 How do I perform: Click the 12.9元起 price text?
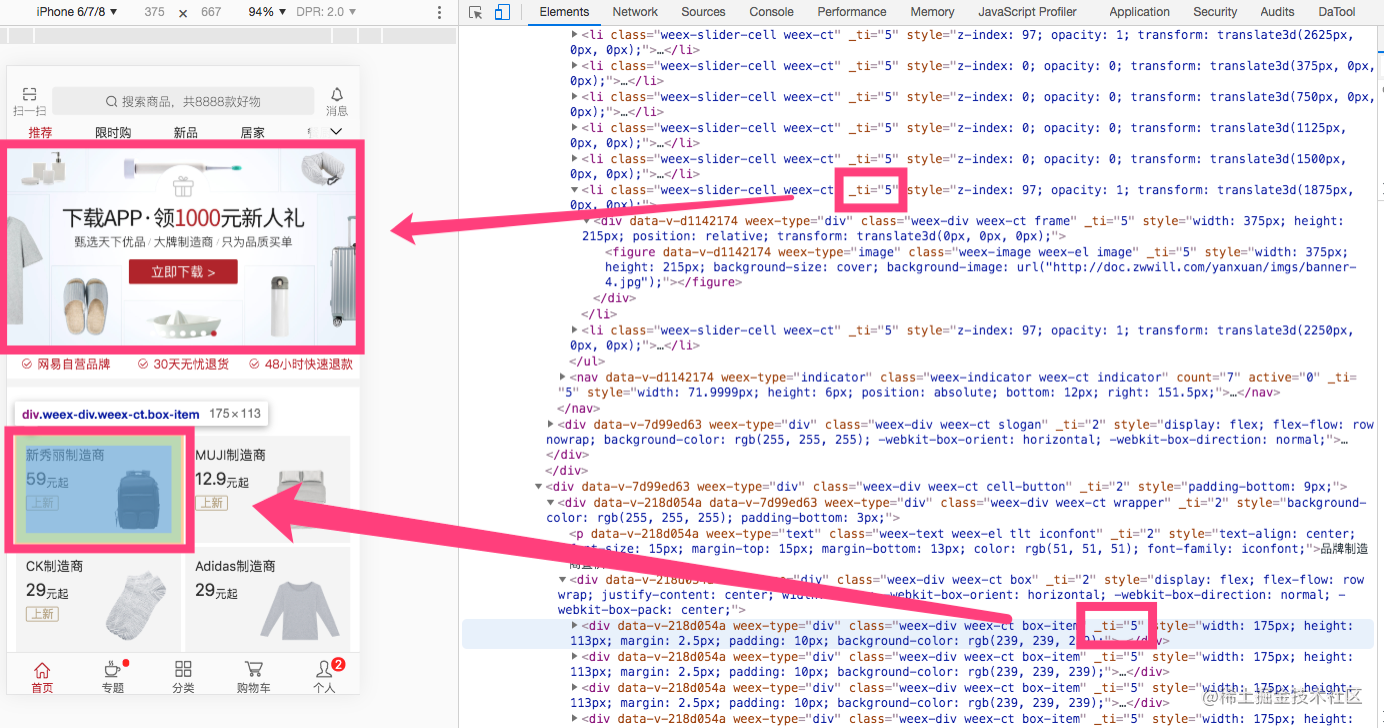pyautogui.click(x=222, y=480)
